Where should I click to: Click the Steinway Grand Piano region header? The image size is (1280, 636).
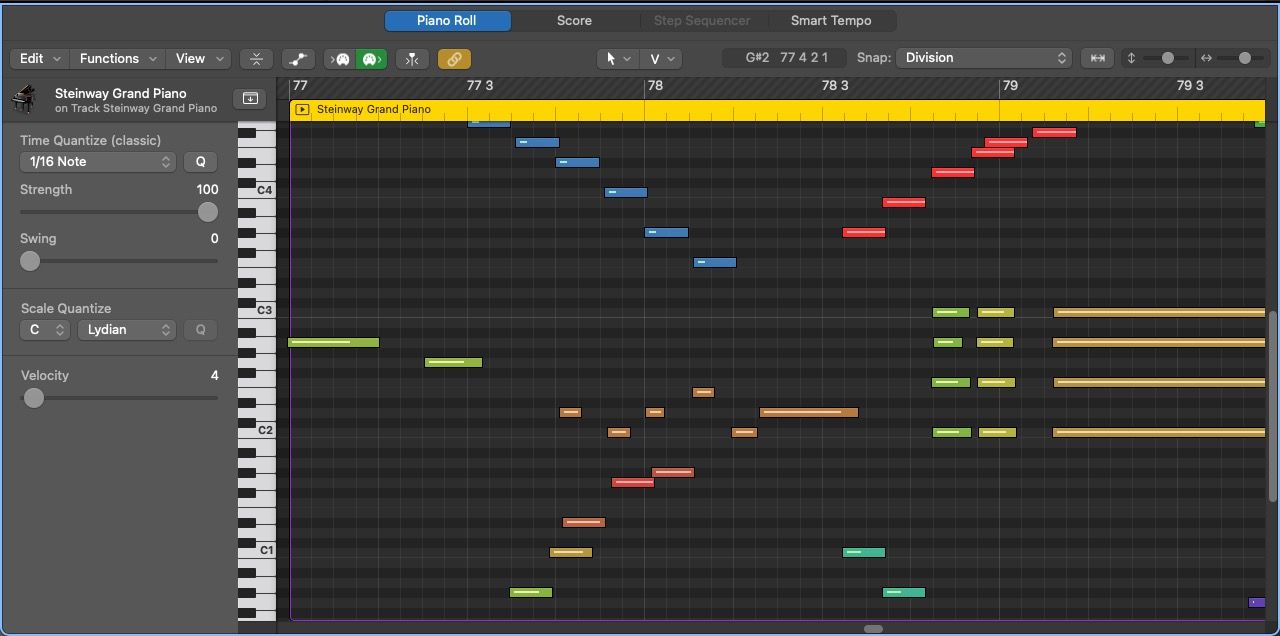pyautogui.click(x=778, y=110)
